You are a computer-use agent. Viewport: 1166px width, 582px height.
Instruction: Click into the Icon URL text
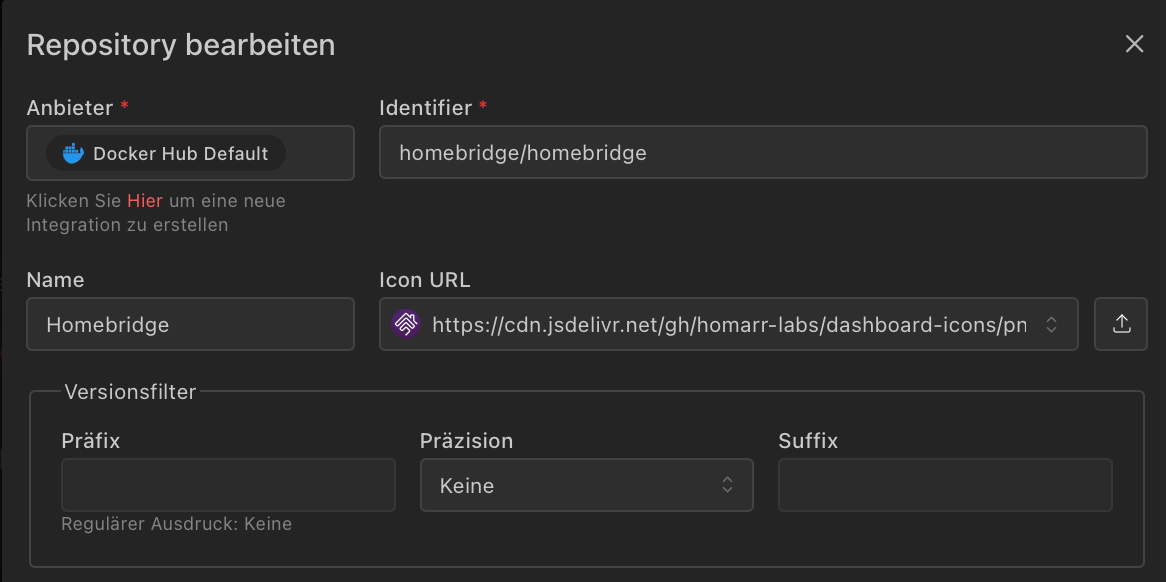(x=728, y=324)
